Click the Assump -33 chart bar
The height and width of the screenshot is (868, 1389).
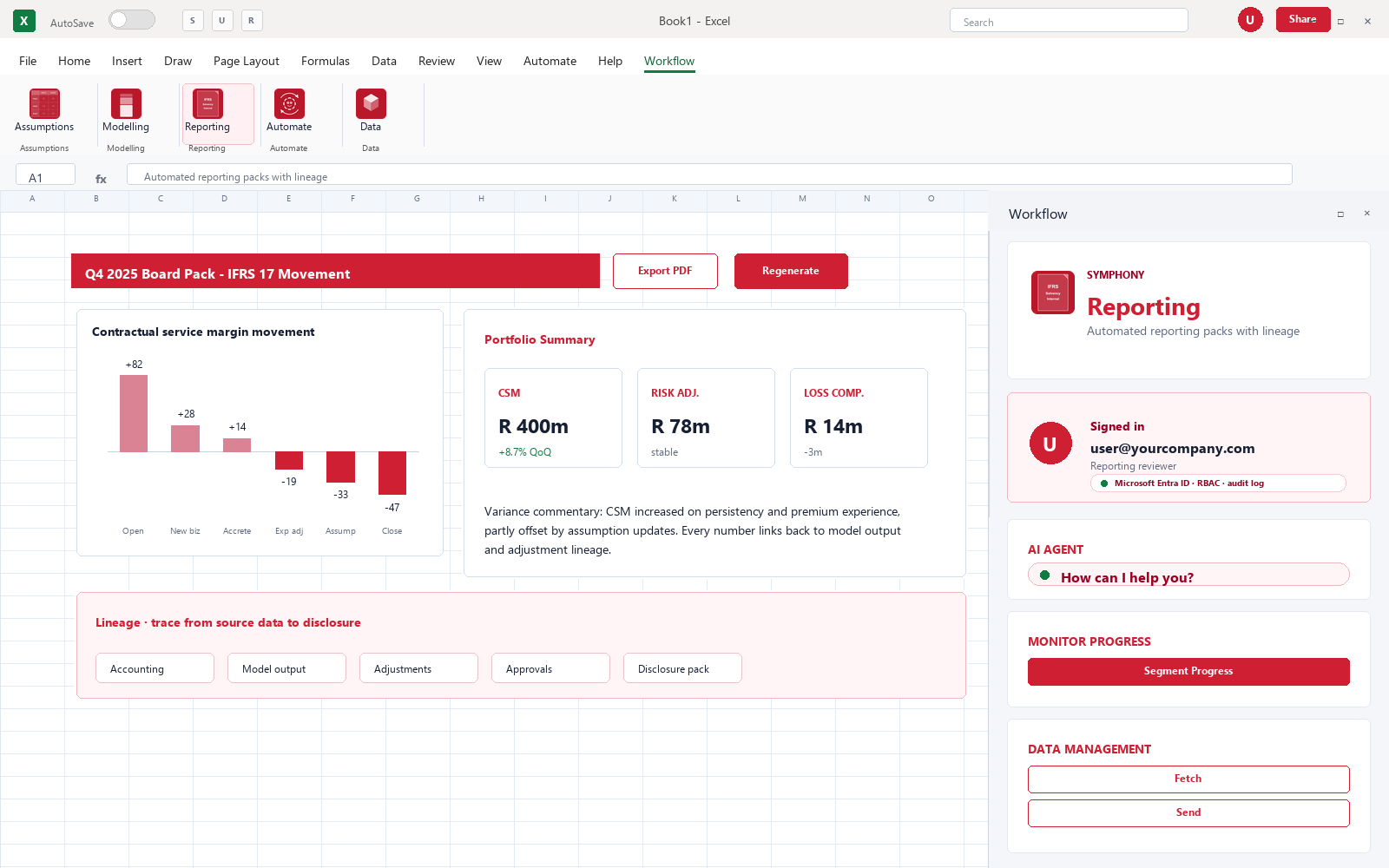[x=340, y=467]
